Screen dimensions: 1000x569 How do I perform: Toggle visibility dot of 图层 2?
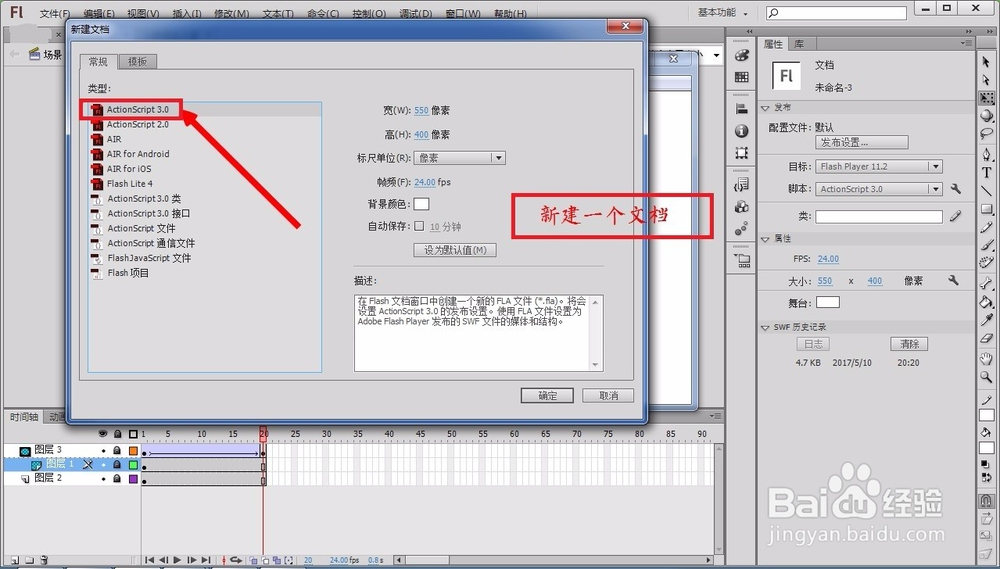[103, 478]
